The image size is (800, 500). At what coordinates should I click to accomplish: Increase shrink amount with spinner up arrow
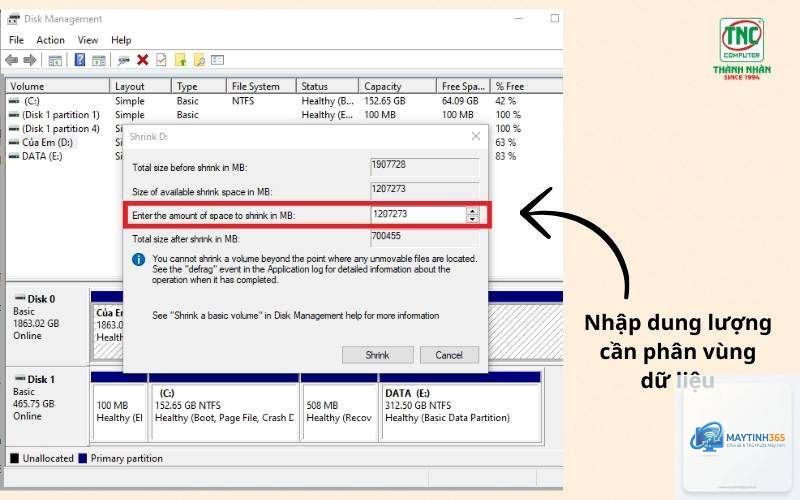coord(473,211)
